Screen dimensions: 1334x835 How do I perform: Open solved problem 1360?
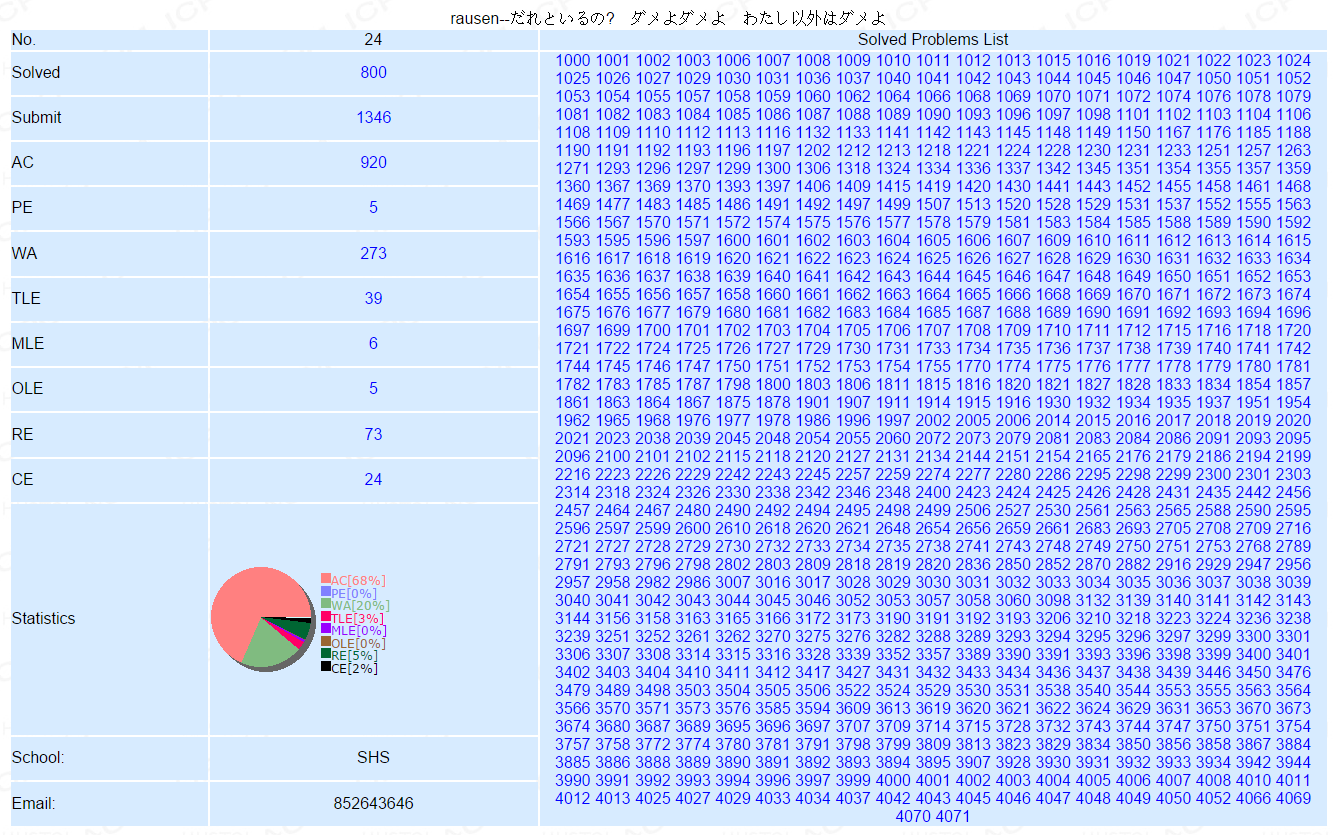573,186
